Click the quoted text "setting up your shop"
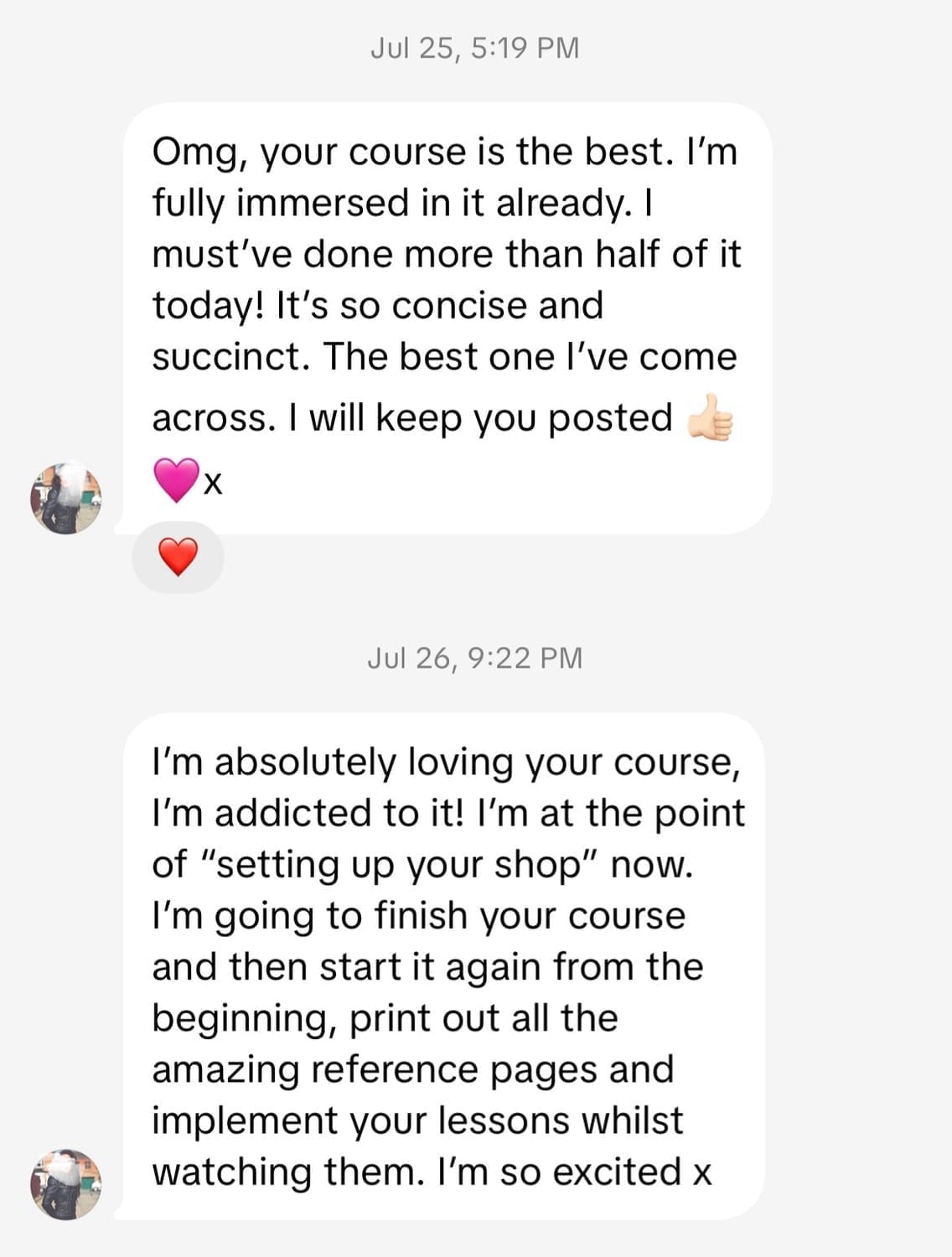The width and height of the screenshot is (952, 1257). click(396, 864)
